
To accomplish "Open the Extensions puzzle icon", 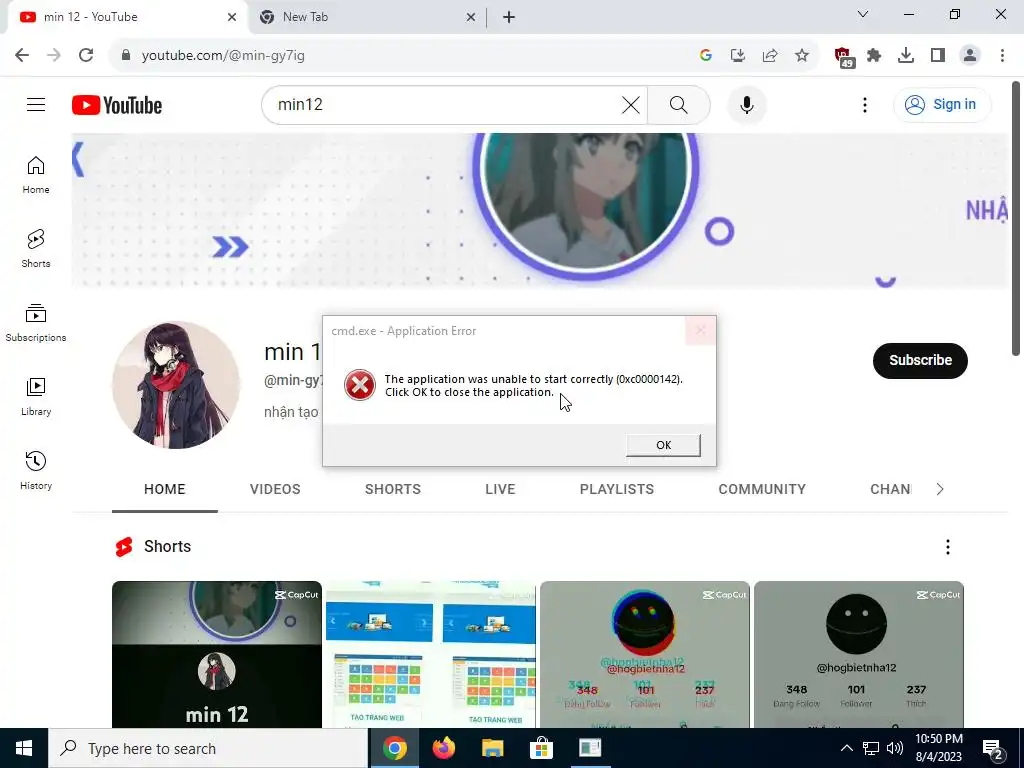I will point(874,55).
